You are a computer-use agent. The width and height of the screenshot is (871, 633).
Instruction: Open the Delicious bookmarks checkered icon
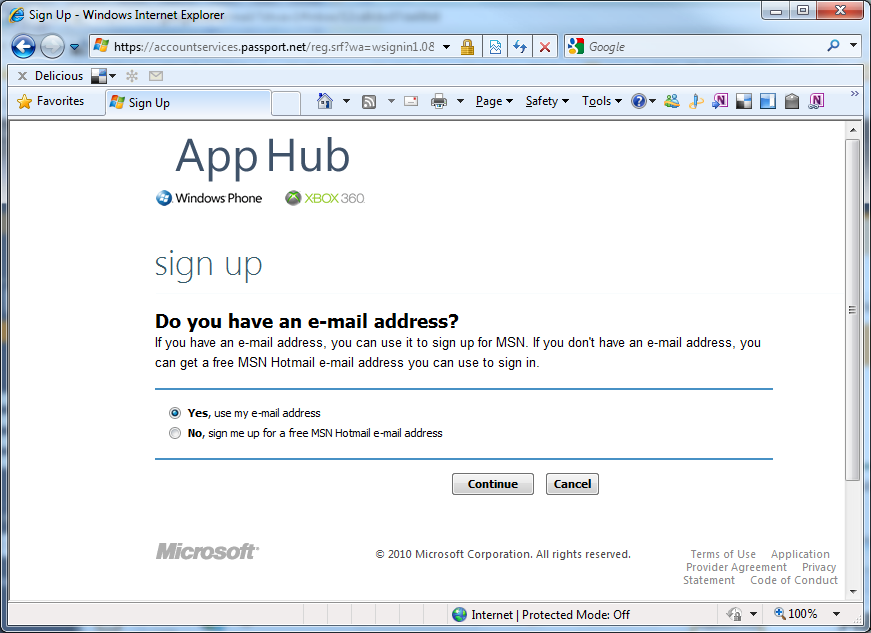(x=99, y=76)
